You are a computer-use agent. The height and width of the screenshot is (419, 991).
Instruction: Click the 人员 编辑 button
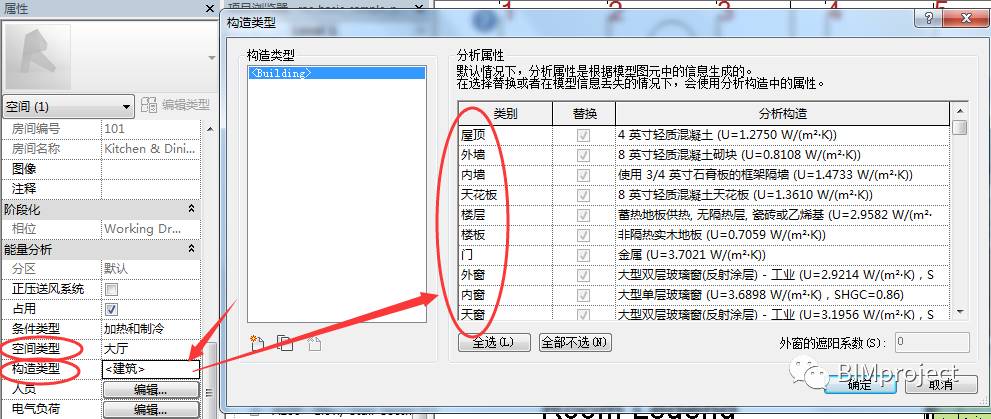click(x=150, y=390)
